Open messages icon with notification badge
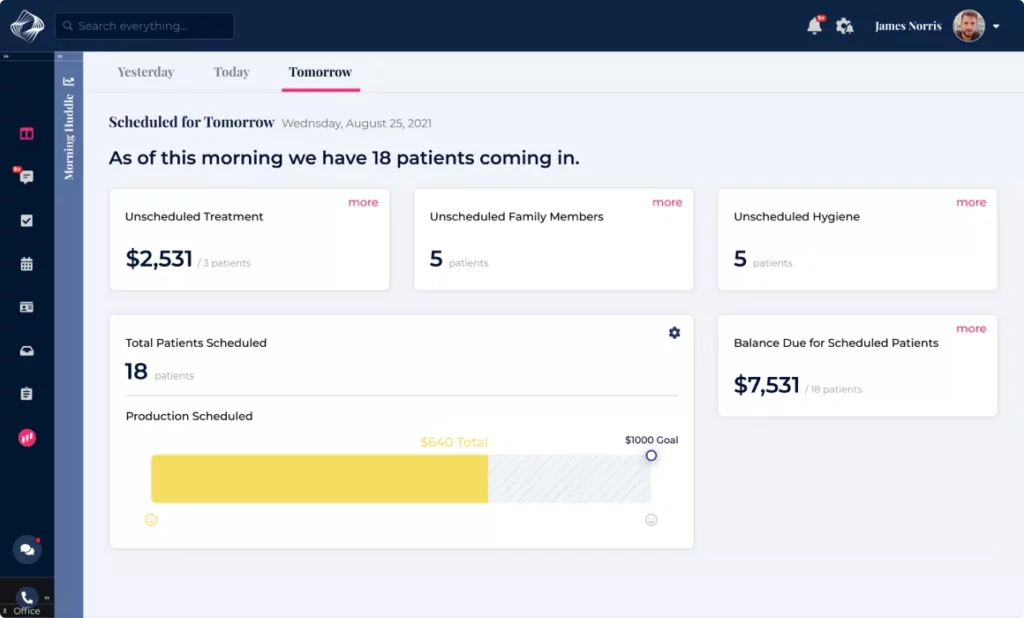This screenshot has width=1024, height=618. [x=26, y=177]
